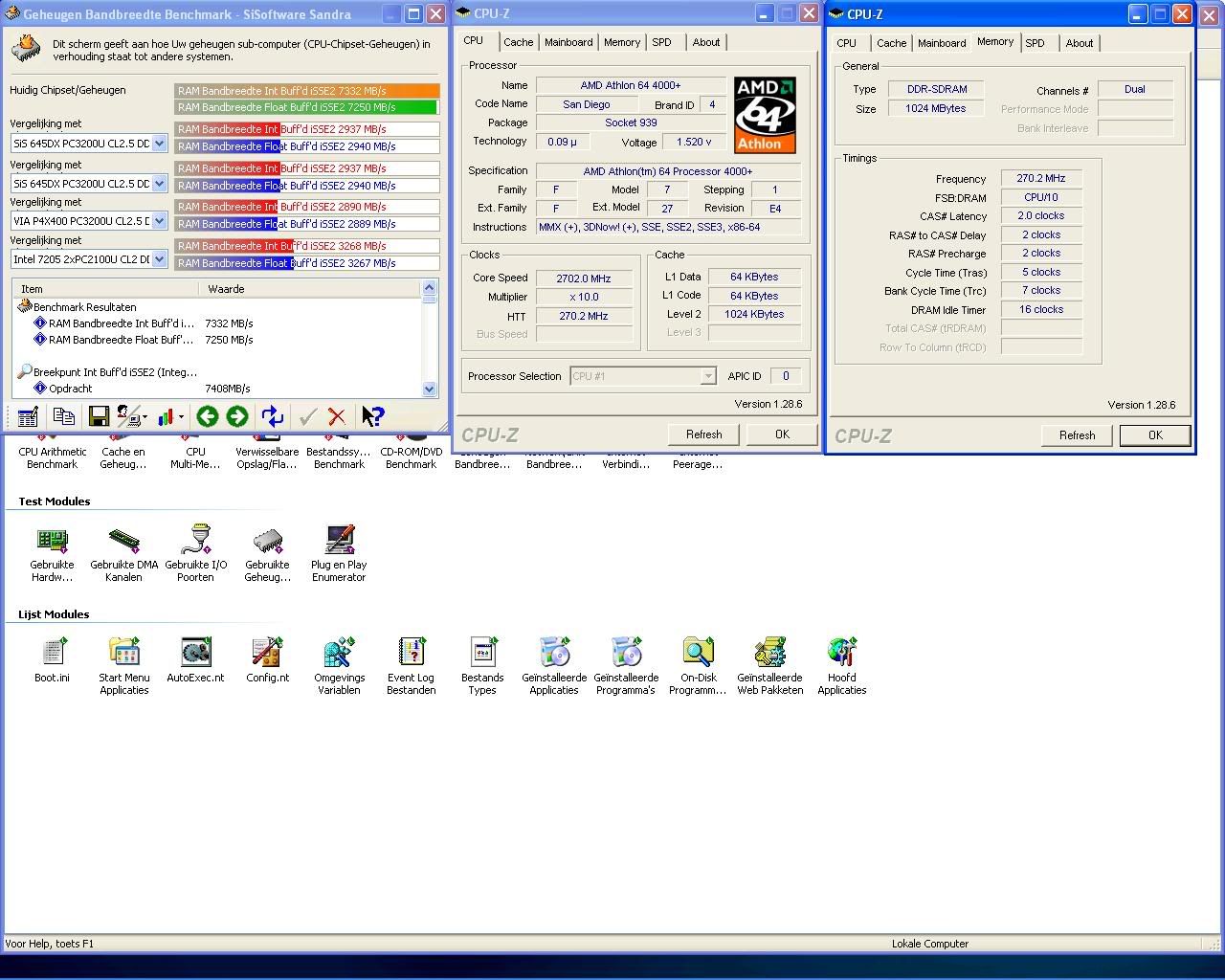Switch to Mainboard tab in left CPU-Z window
The width and height of the screenshot is (1225, 980).
point(568,42)
